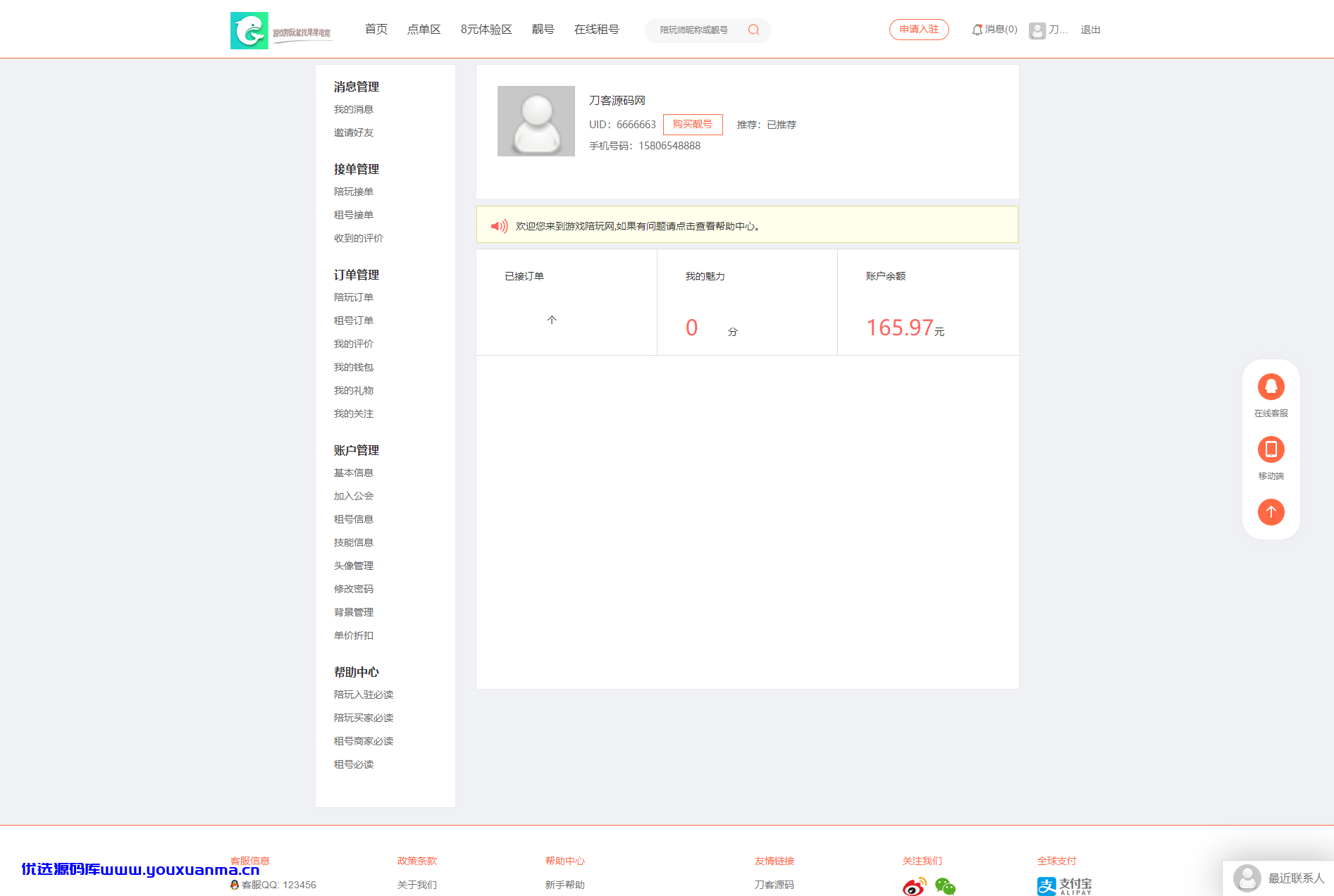Open 陪玩订单 in sidebar
This screenshot has width=1334, height=896.
click(x=354, y=297)
